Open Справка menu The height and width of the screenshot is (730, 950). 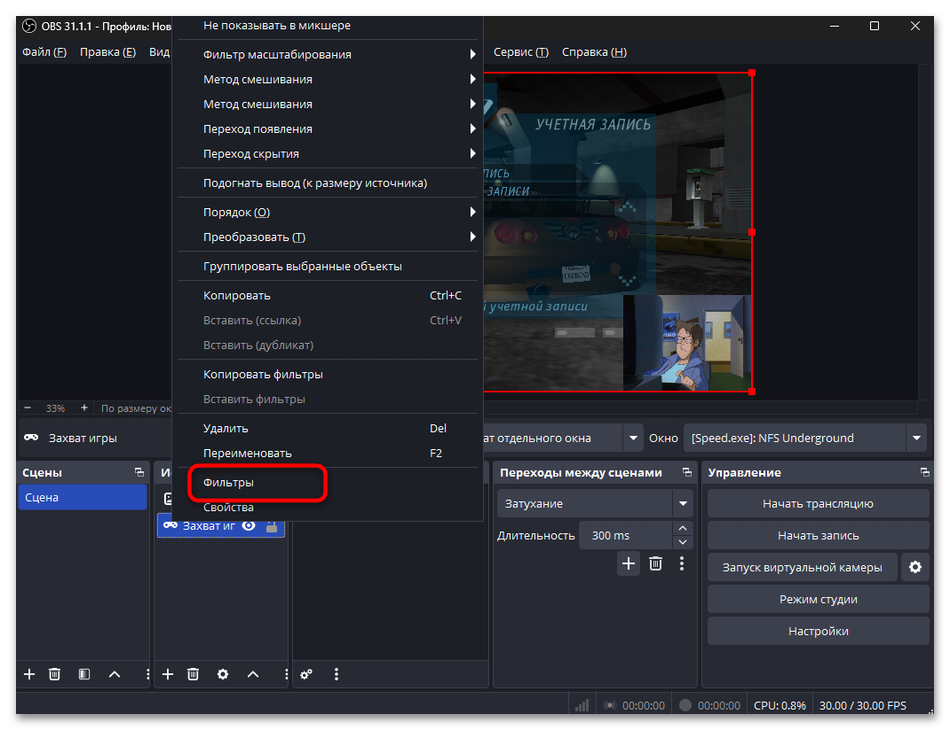[x=594, y=52]
